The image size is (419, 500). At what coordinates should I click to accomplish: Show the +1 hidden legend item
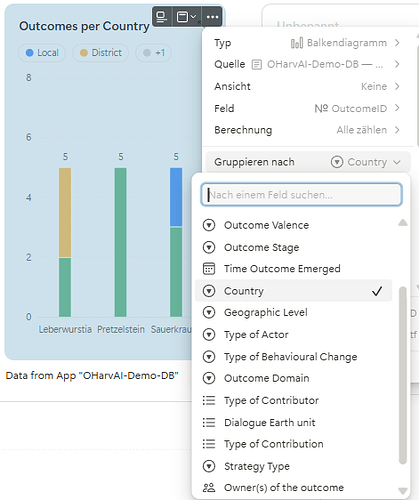point(154,53)
